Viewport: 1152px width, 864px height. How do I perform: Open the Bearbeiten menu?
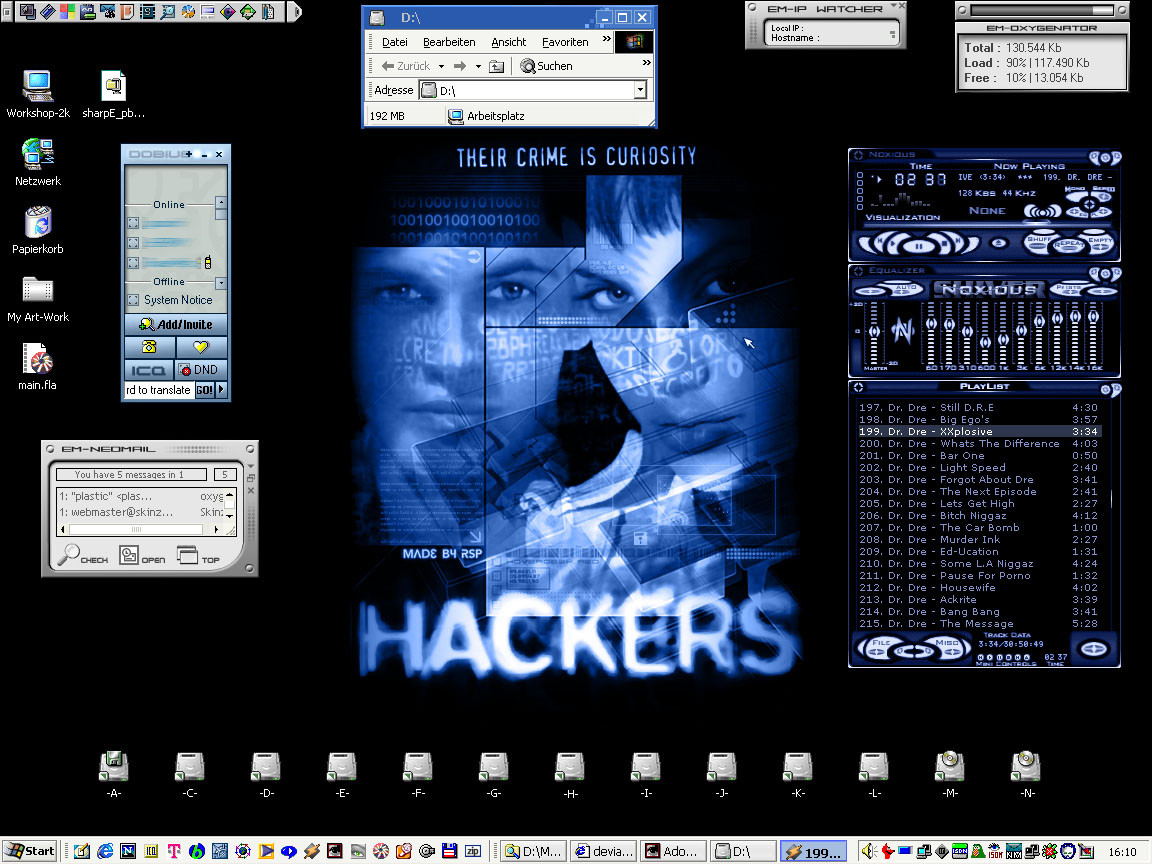[x=449, y=42]
